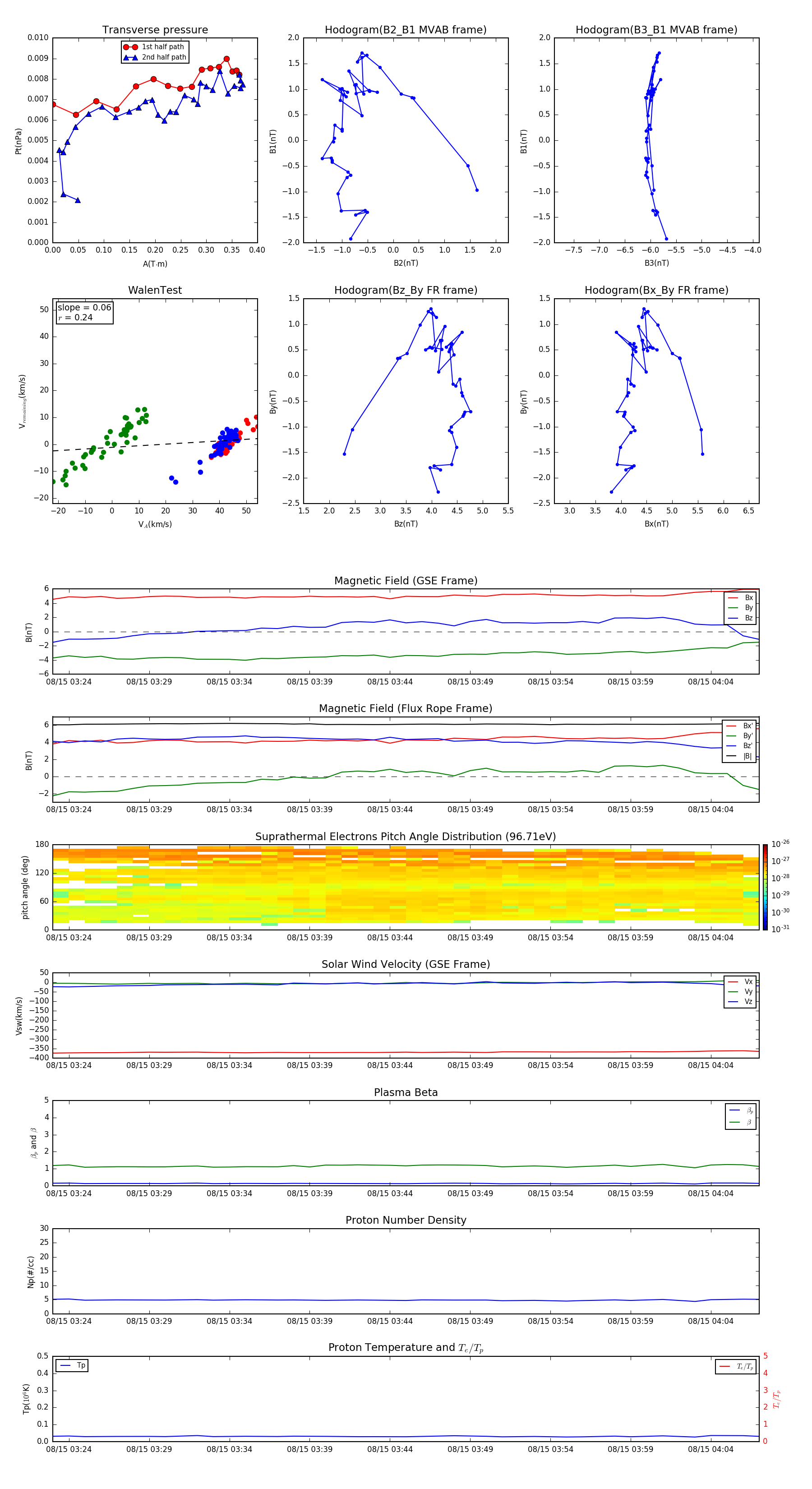Click the 'A(T·m)' x-axis label
Image resolution: width=812 pixels, height=1489 pixels.
pos(155,264)
